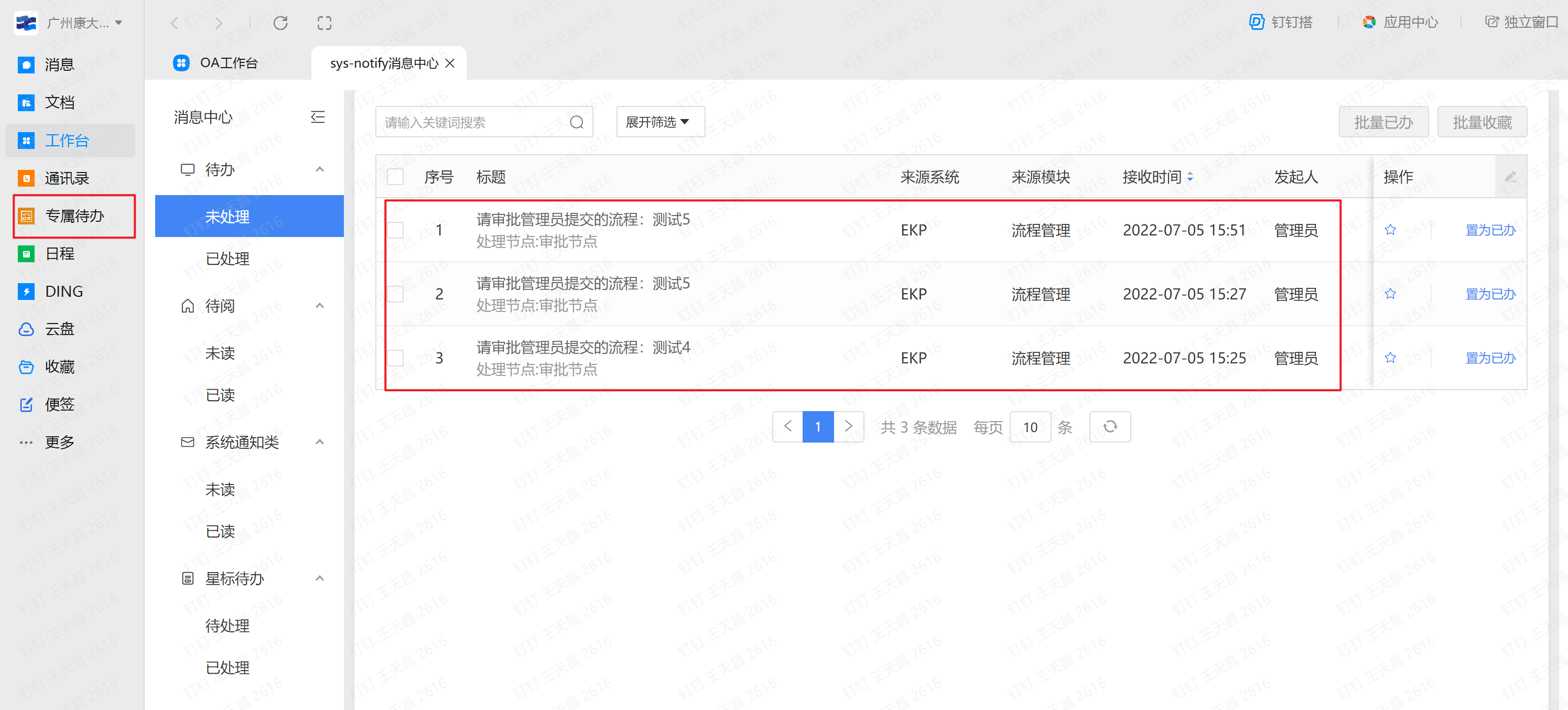Collapse the 待办 section chevron

(320, 169)
